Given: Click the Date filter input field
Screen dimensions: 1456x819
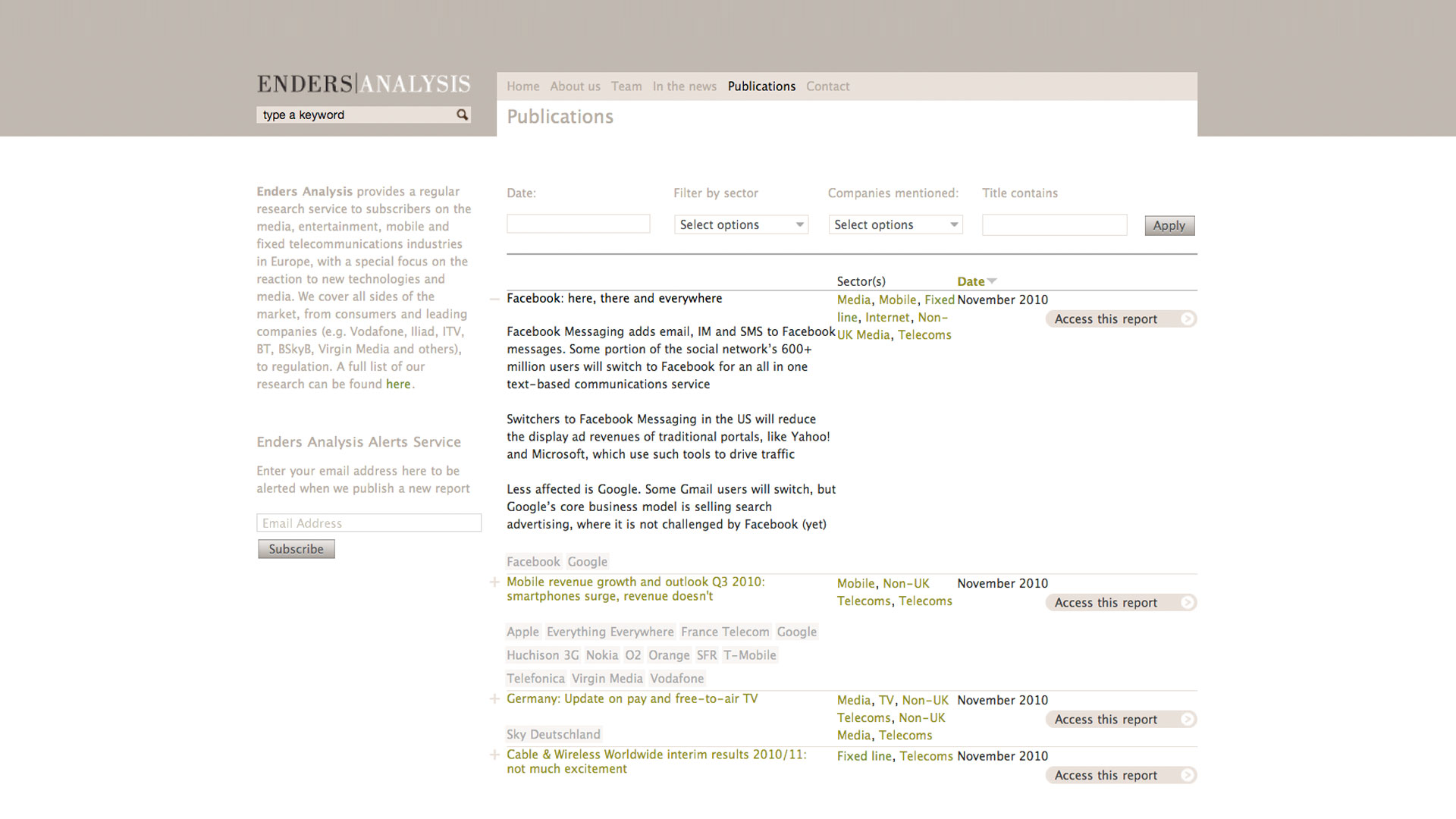Looking at the screenshot, I should click(579, 224).
